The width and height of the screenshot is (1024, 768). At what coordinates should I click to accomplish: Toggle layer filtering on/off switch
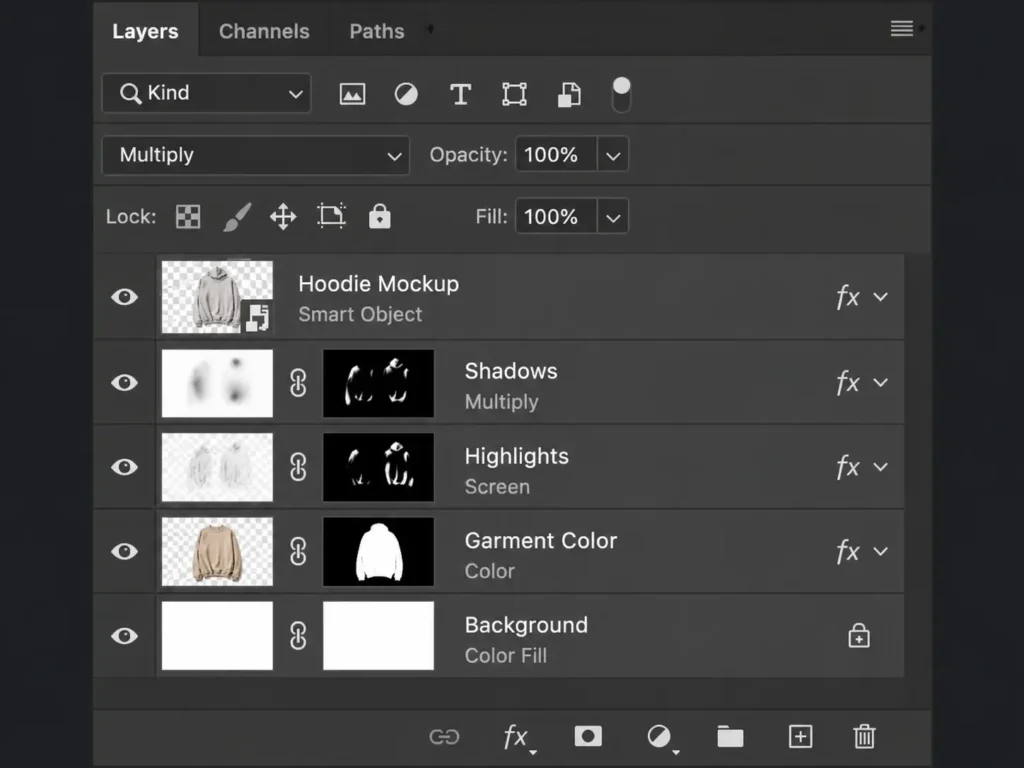(x=622, y=95)
